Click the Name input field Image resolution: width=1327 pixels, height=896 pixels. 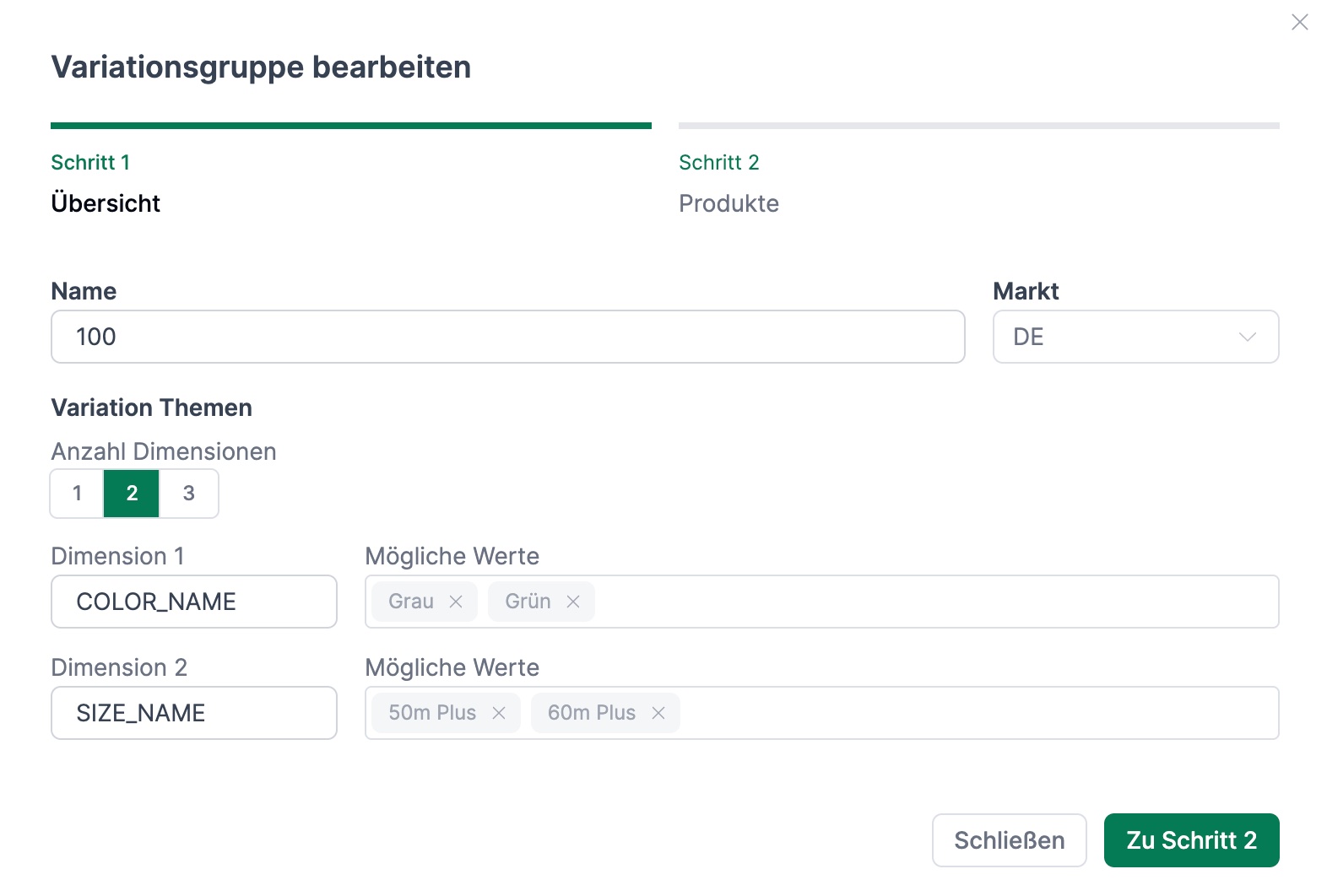pos(507,337)
